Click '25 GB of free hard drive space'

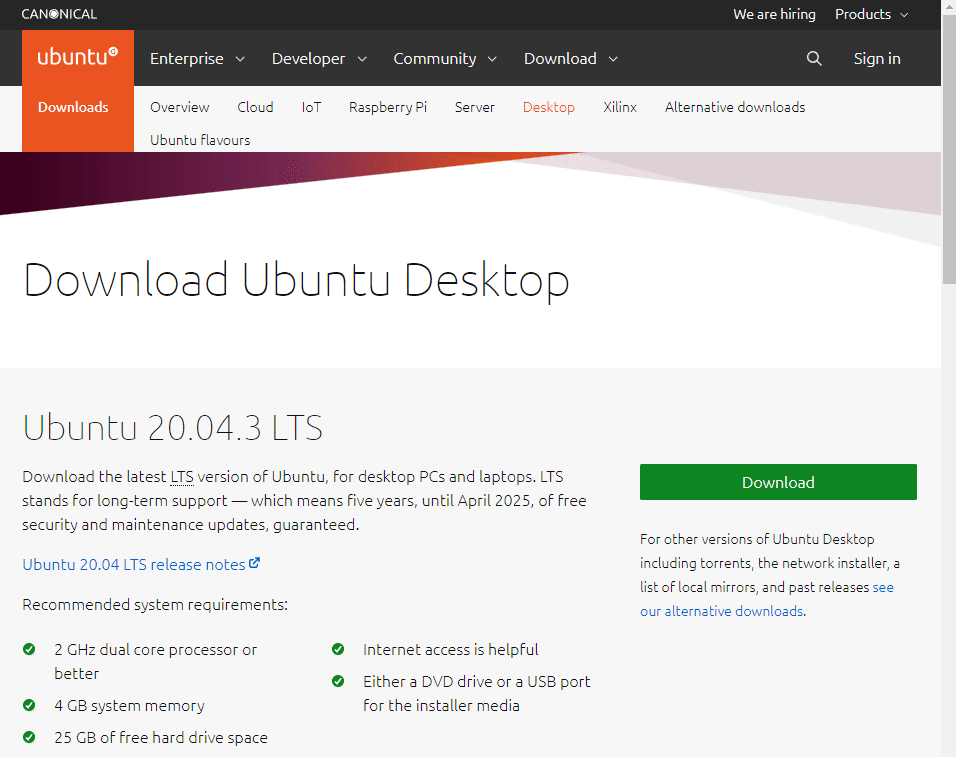tap(161, 737)
